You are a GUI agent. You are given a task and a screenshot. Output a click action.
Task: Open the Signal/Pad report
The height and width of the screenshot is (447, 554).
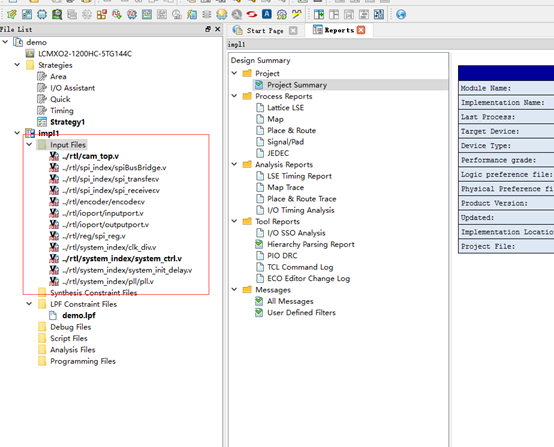pos(285,142)
